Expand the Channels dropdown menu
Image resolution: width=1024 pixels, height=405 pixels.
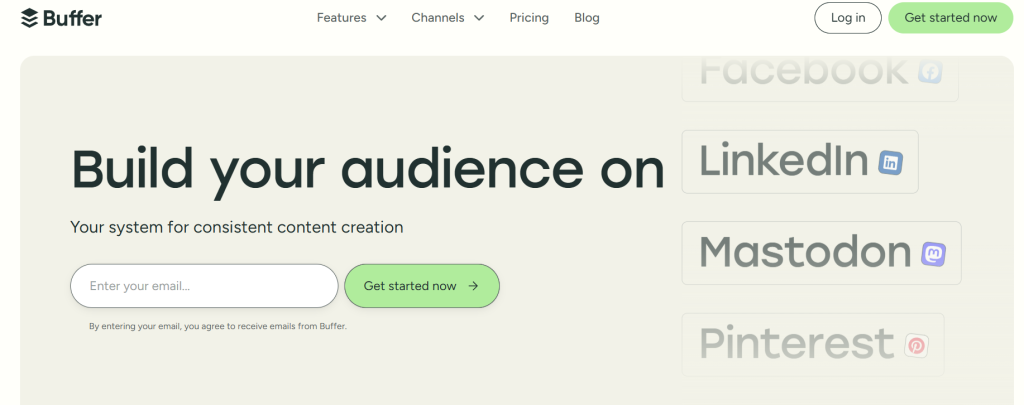447,18
